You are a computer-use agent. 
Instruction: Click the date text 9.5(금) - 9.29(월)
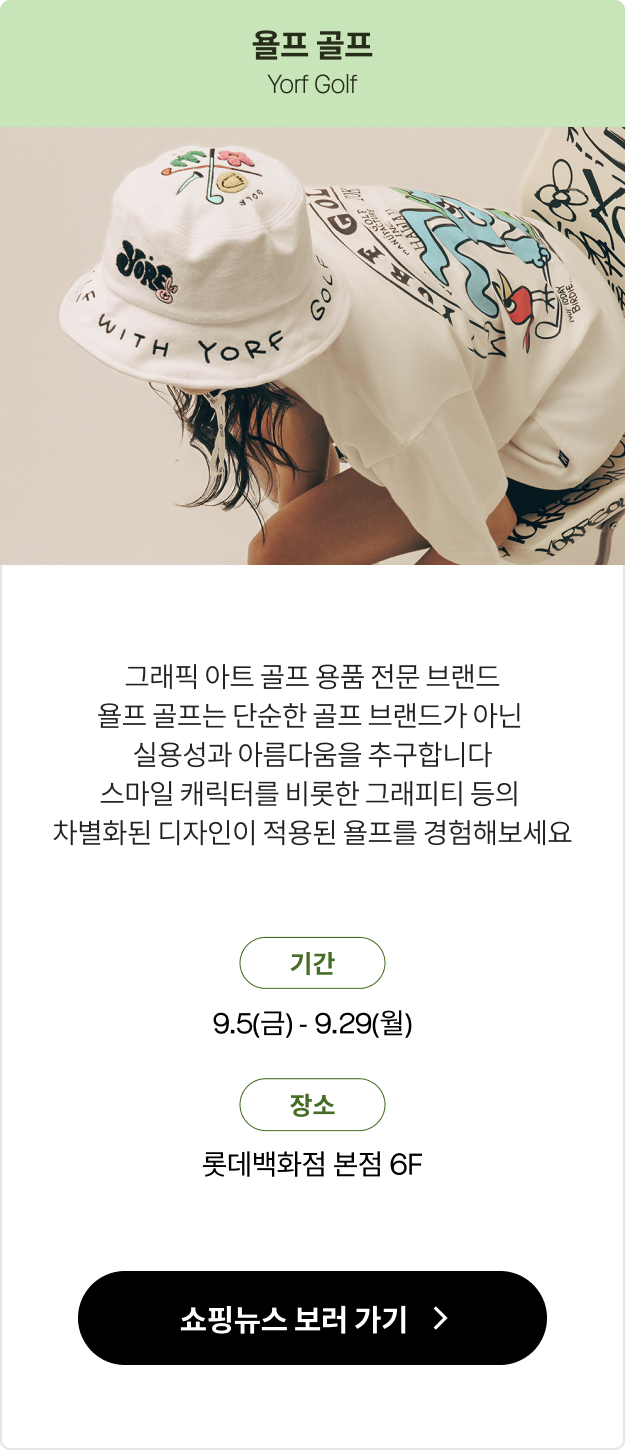(x=312, y=1024)
